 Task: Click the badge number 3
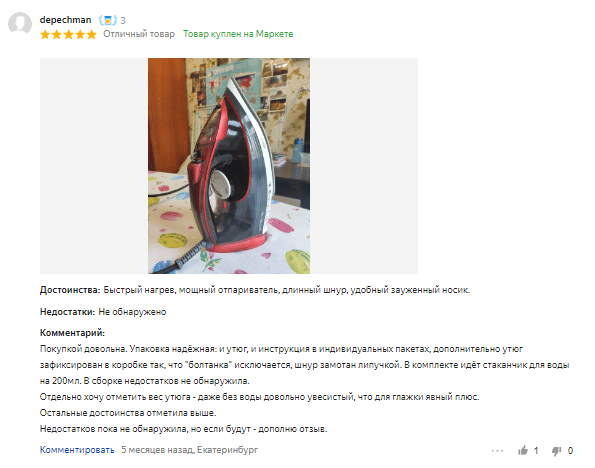pos(123,20)
